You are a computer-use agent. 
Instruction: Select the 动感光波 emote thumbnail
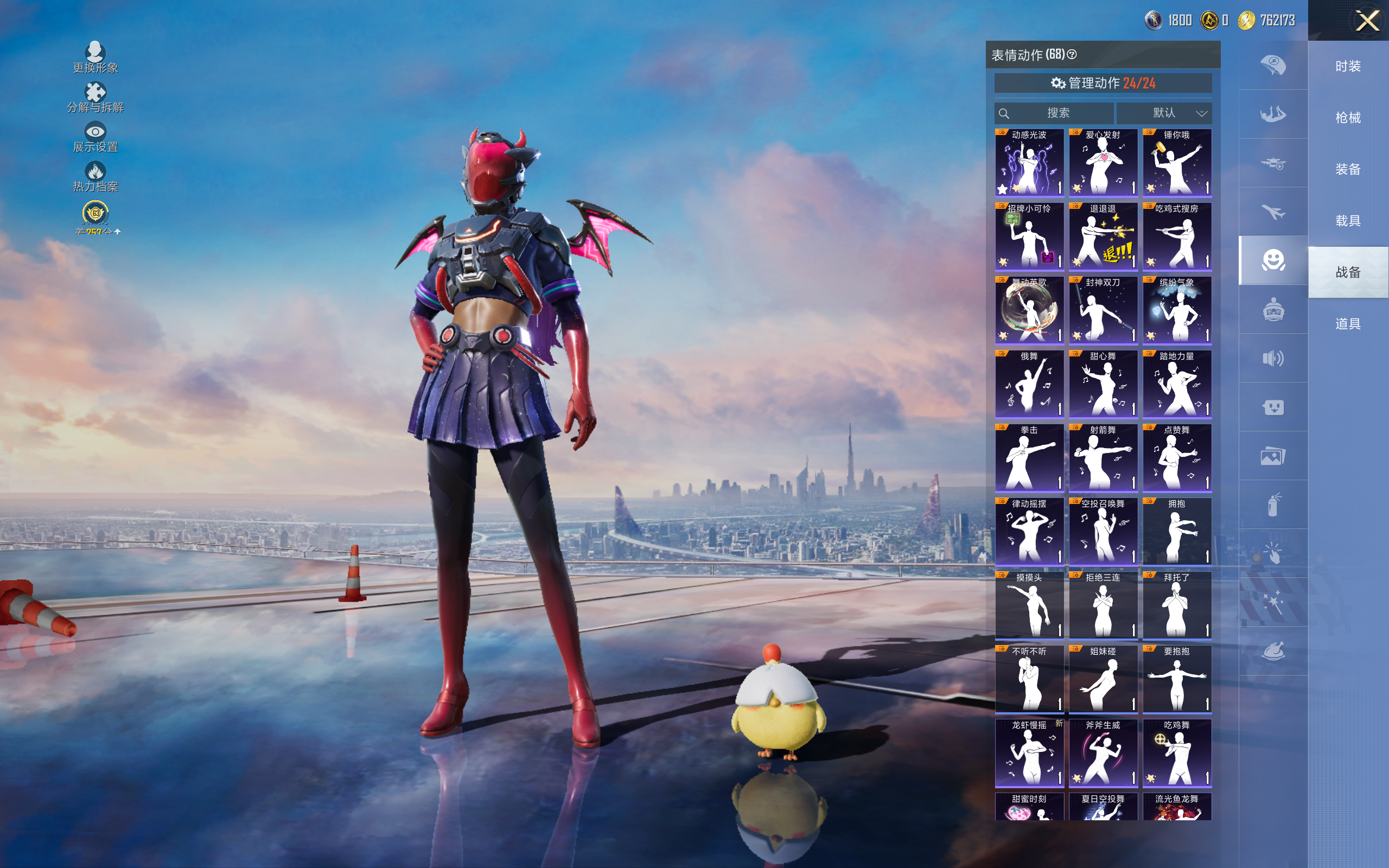[x=1029, y=163]
